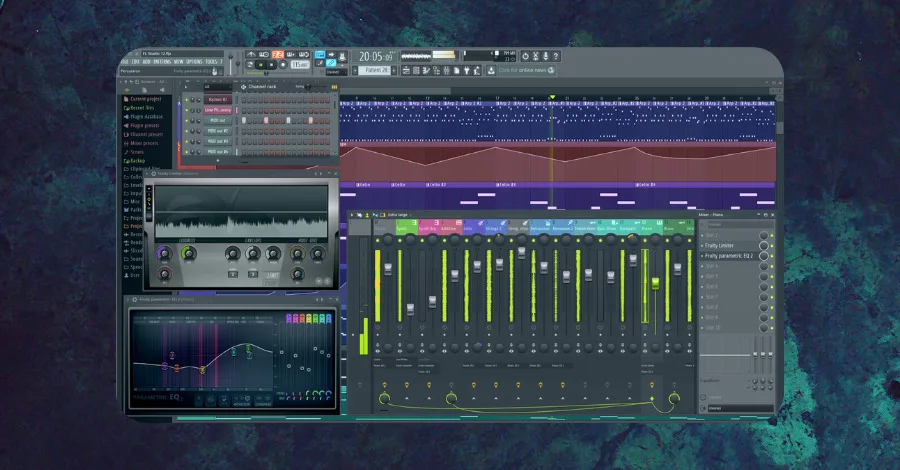Open the channel rack view icon

coord(416,71)
